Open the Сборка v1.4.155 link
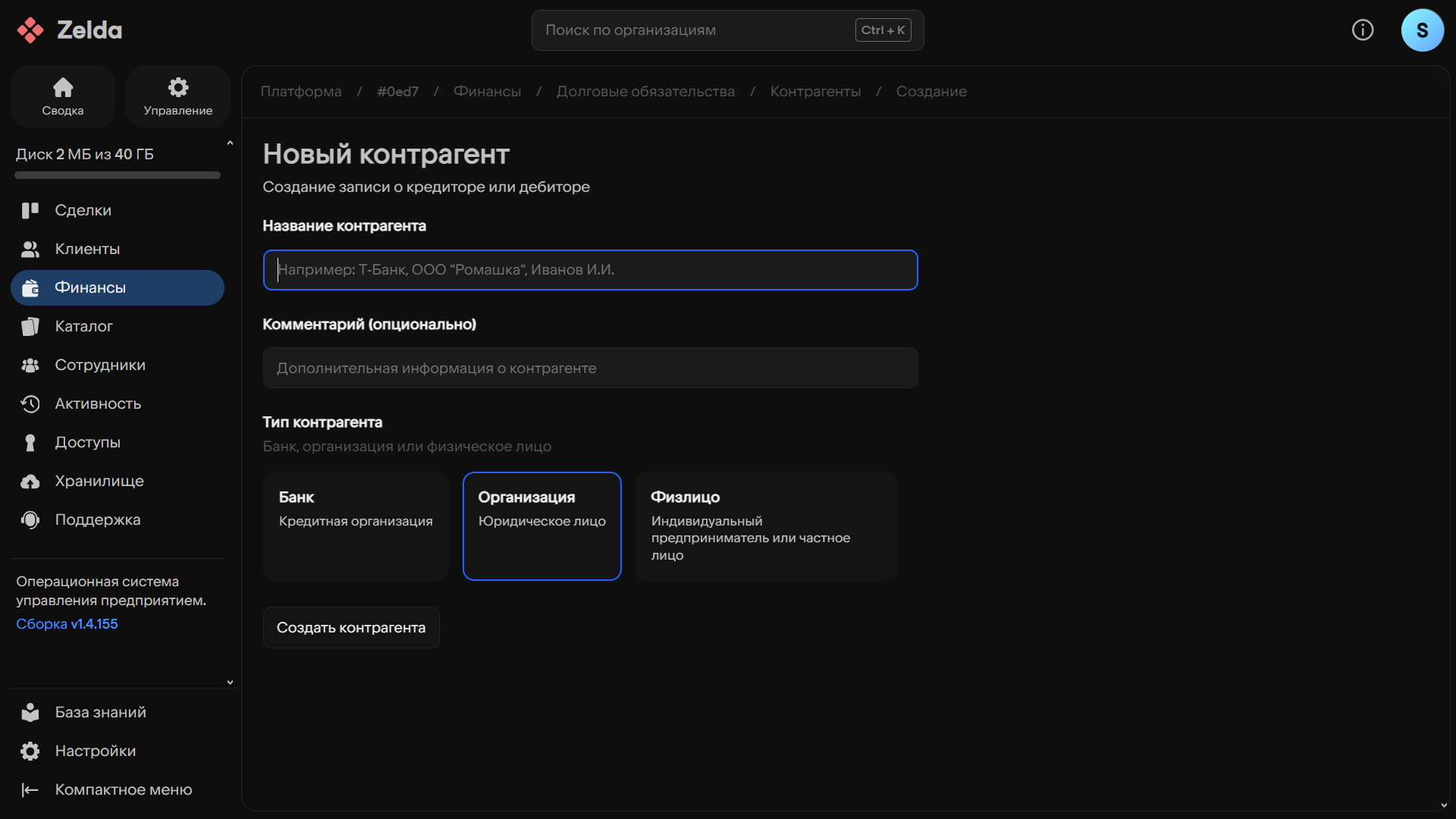The height and width of the screenshot is (819, 1456). coord(67,624)
